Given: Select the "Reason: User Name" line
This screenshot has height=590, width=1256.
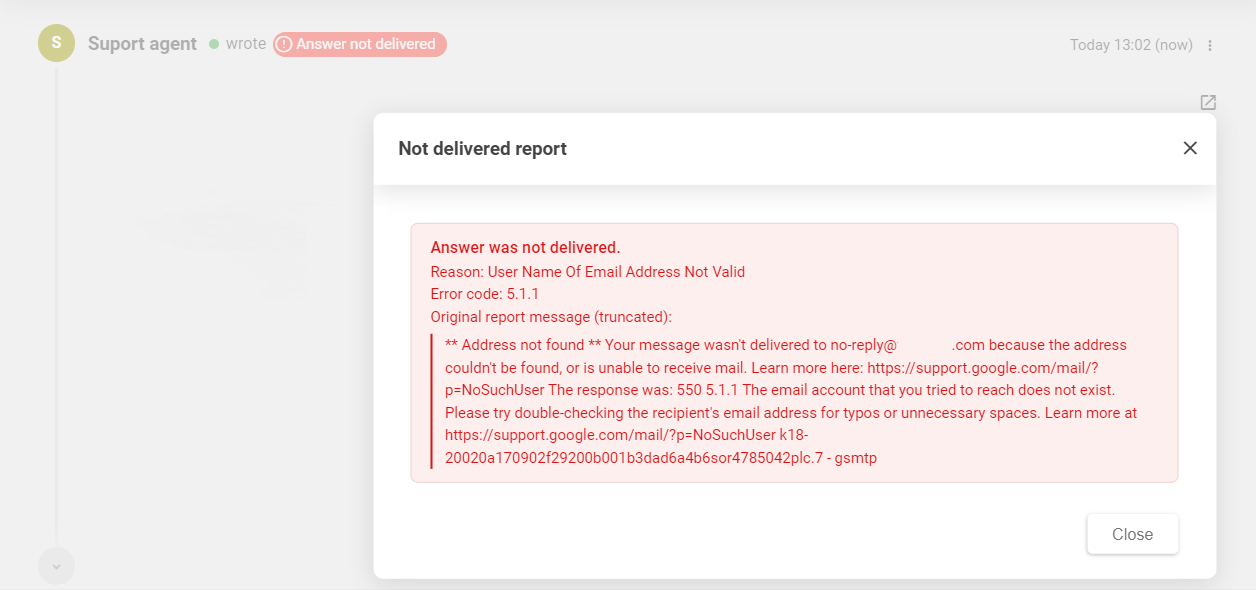Looking at the screenshot, I should point(587,271).
